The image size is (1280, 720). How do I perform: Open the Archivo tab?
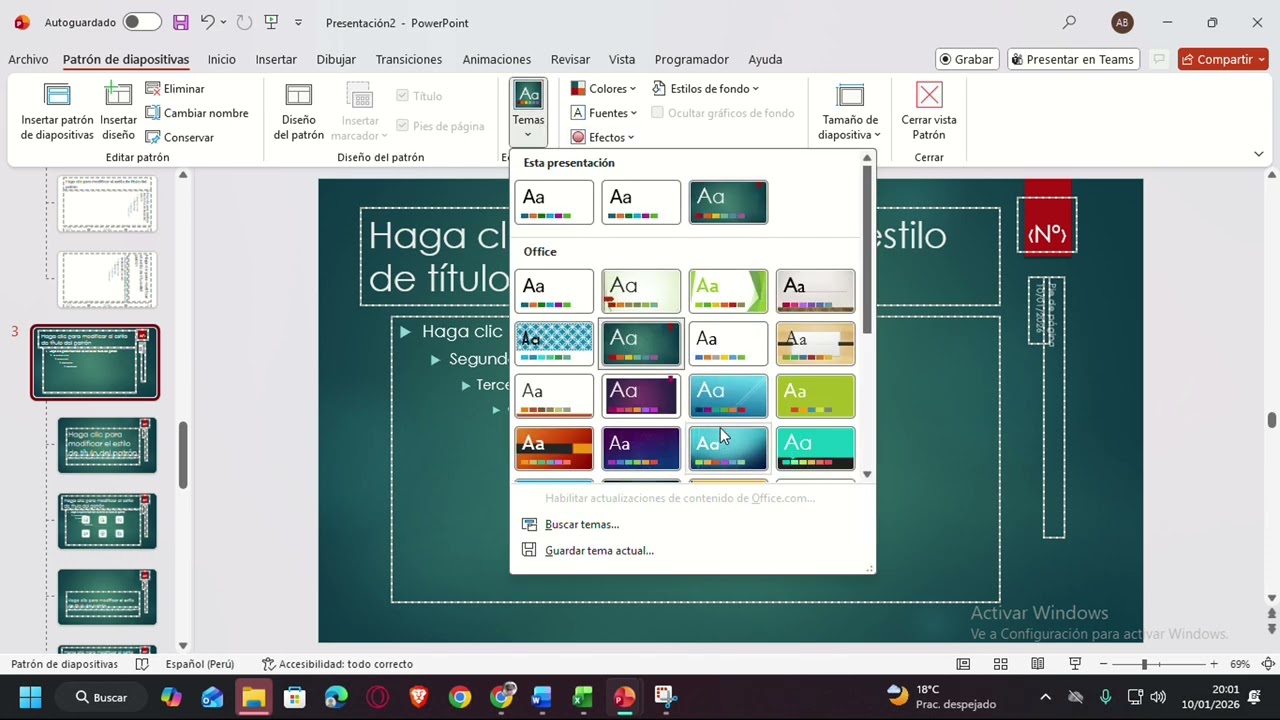coord(28,59)
